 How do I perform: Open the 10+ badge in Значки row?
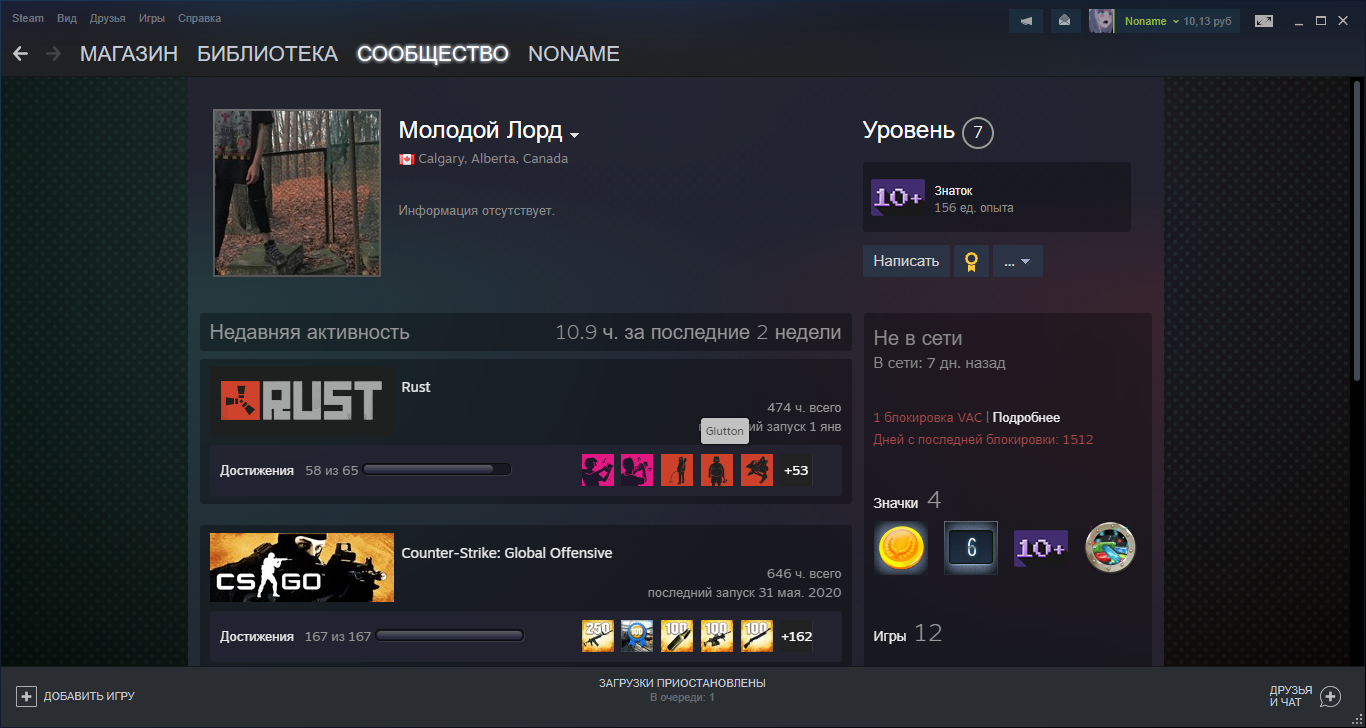pos(1041,548)
